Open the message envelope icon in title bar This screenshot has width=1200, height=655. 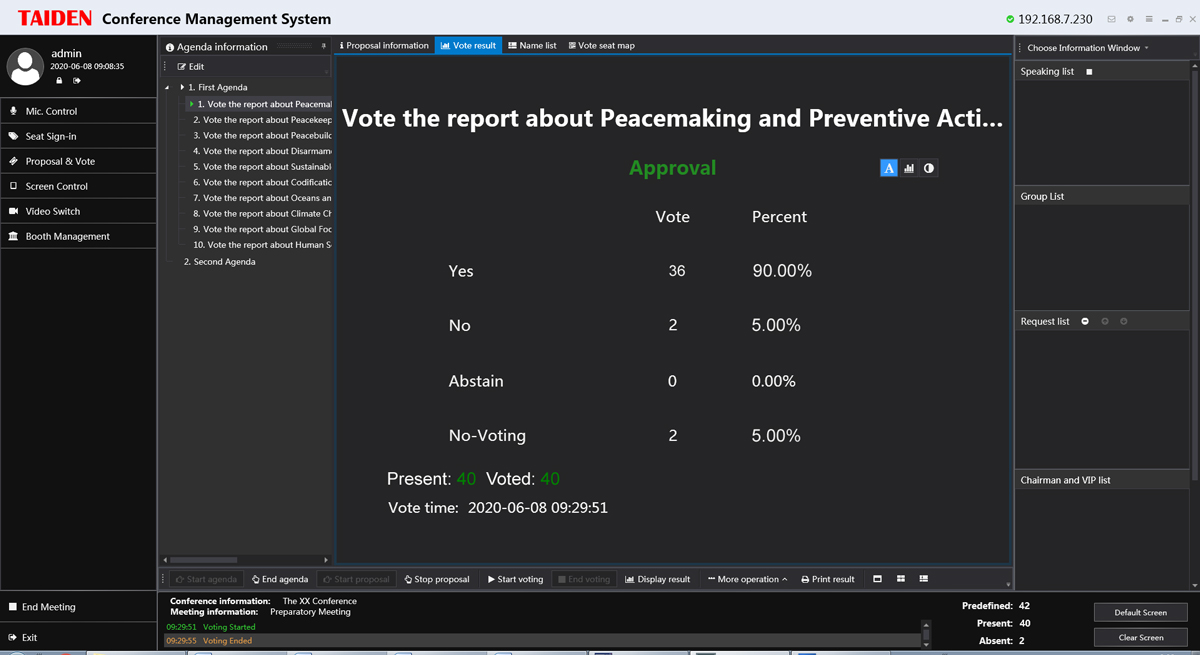pos(1111,19)
